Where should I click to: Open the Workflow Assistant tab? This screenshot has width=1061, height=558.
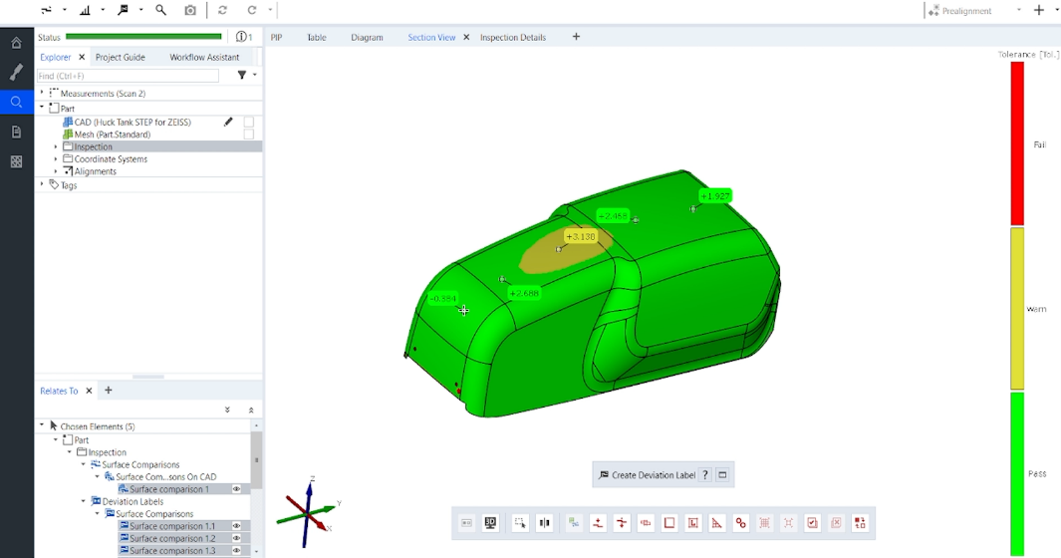click(x=204, y=57)
